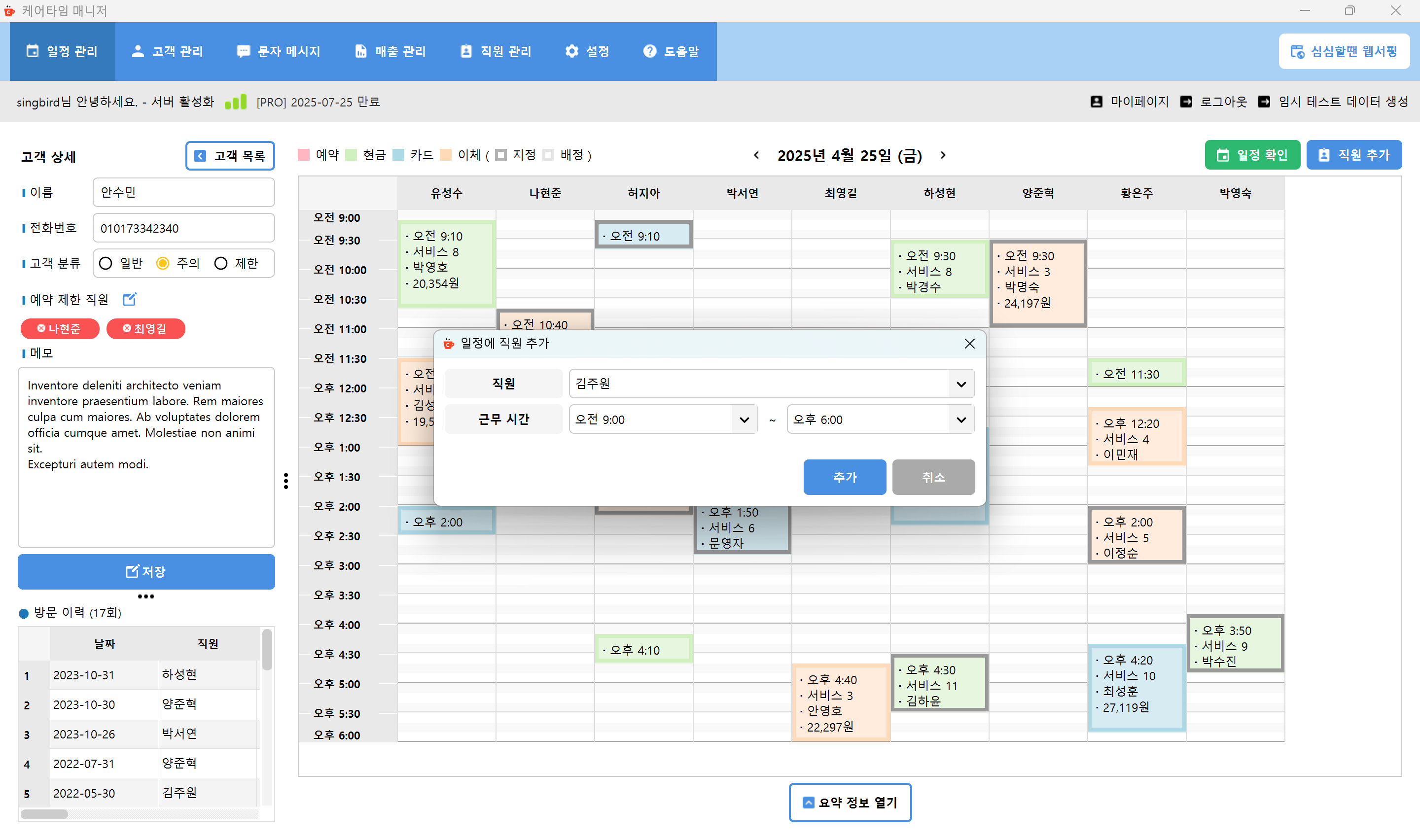The image size is (1420, 840).
Task: Click vertical dots panel splitter handle
Action: click(x=286, y=481)
